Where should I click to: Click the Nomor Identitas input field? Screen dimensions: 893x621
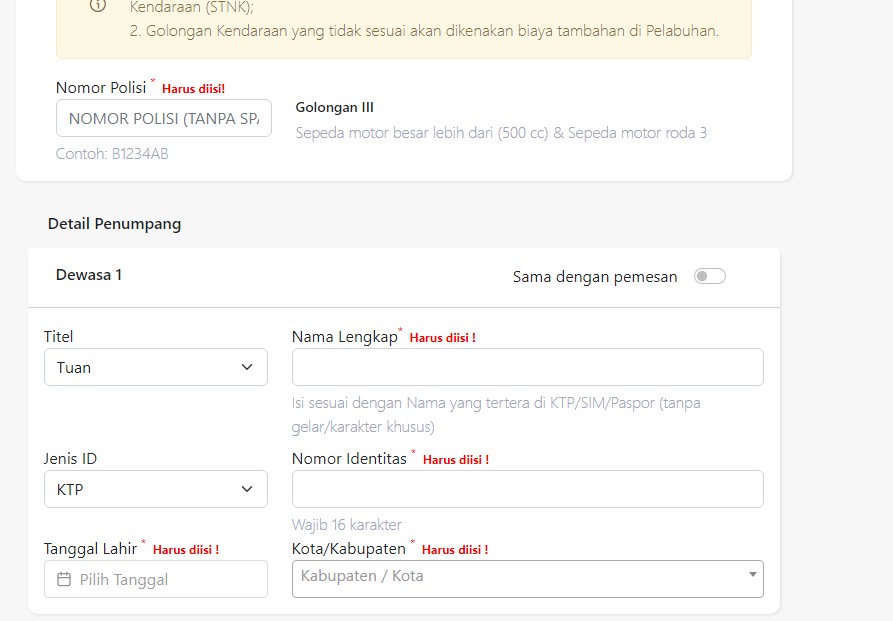(527, 489)
